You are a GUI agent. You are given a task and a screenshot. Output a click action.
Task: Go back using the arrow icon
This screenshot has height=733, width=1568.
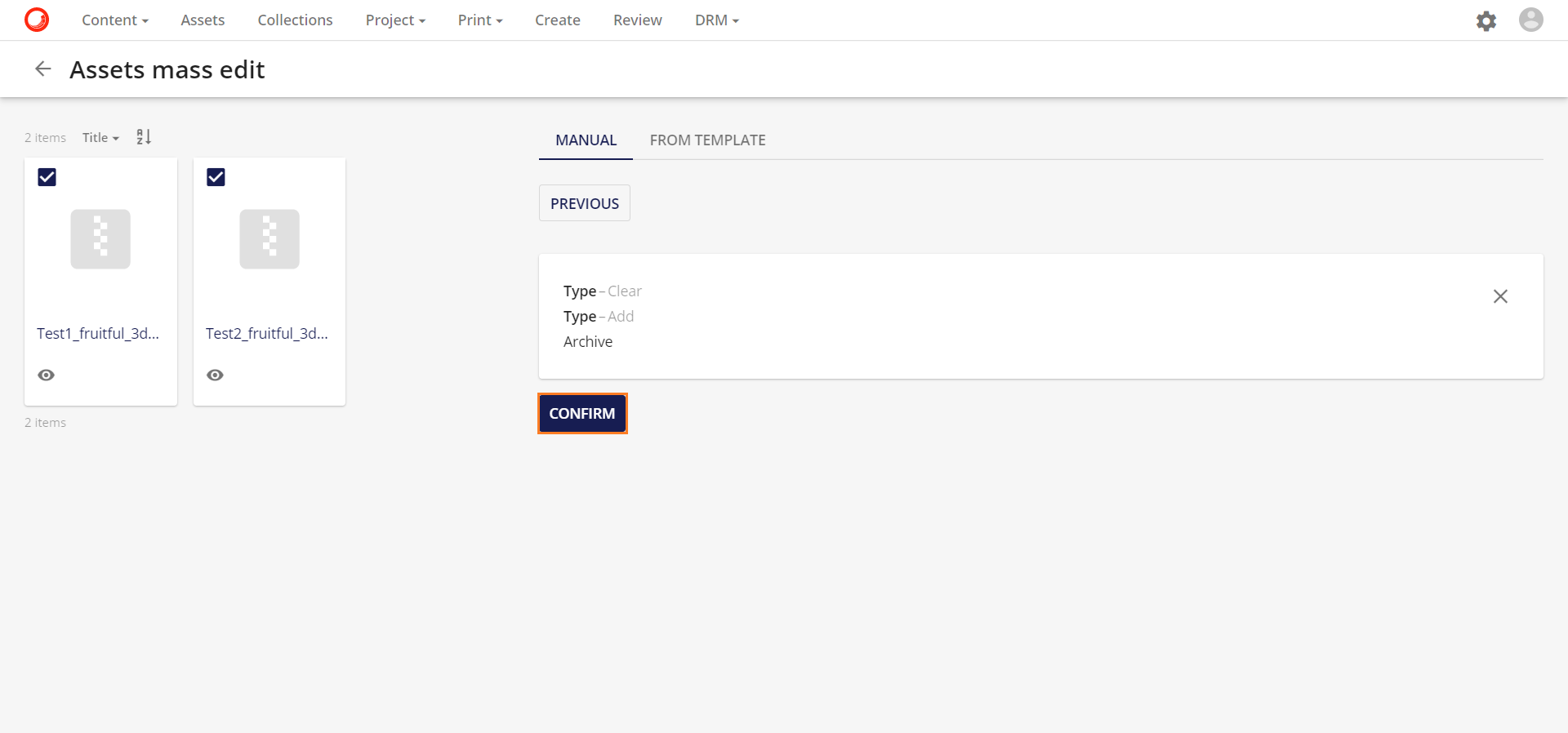(x=43, y=69)
